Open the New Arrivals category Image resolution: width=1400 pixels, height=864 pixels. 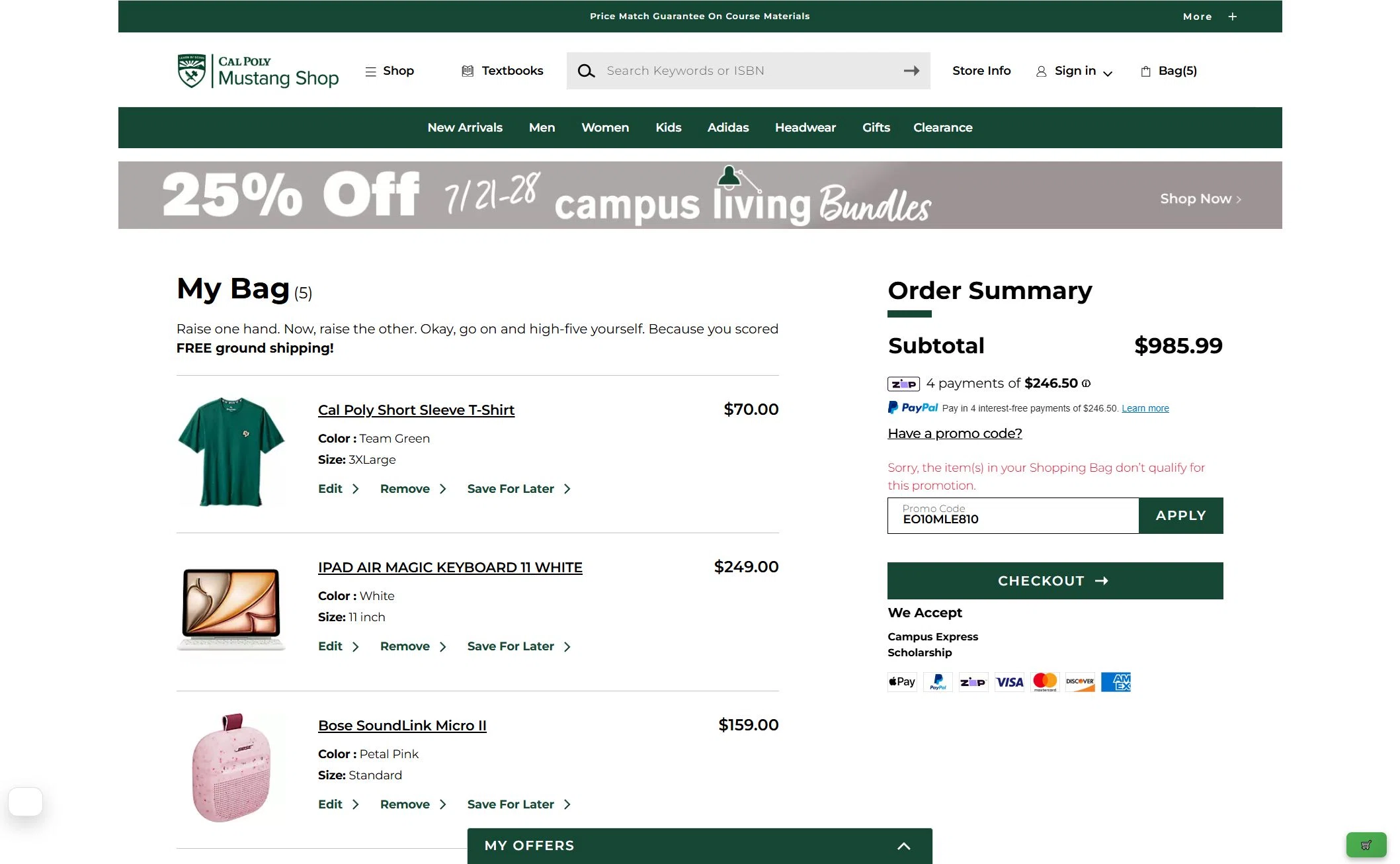[465, 128]
